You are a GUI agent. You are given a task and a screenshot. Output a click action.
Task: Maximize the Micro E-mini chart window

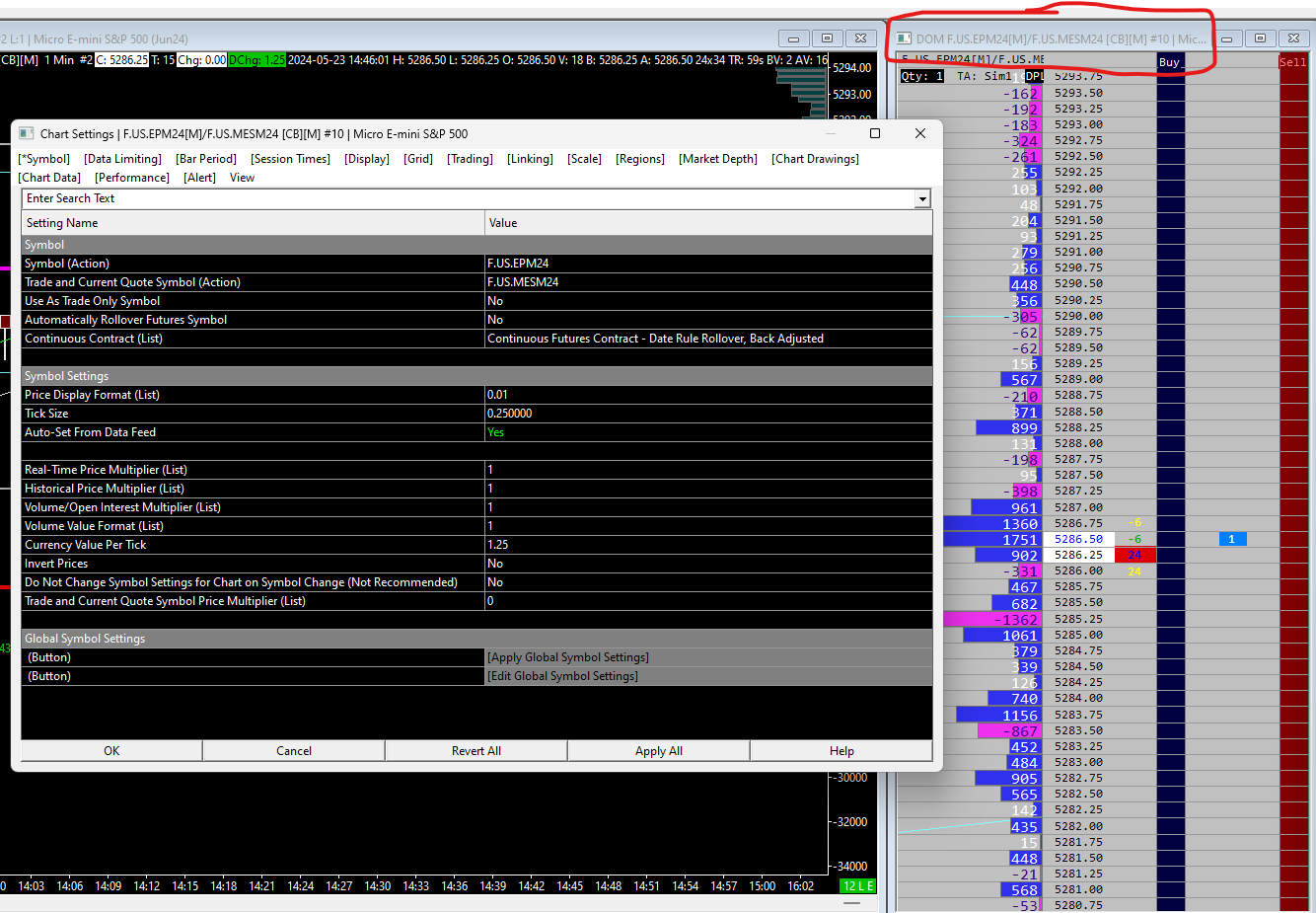[x=827, y=38]
